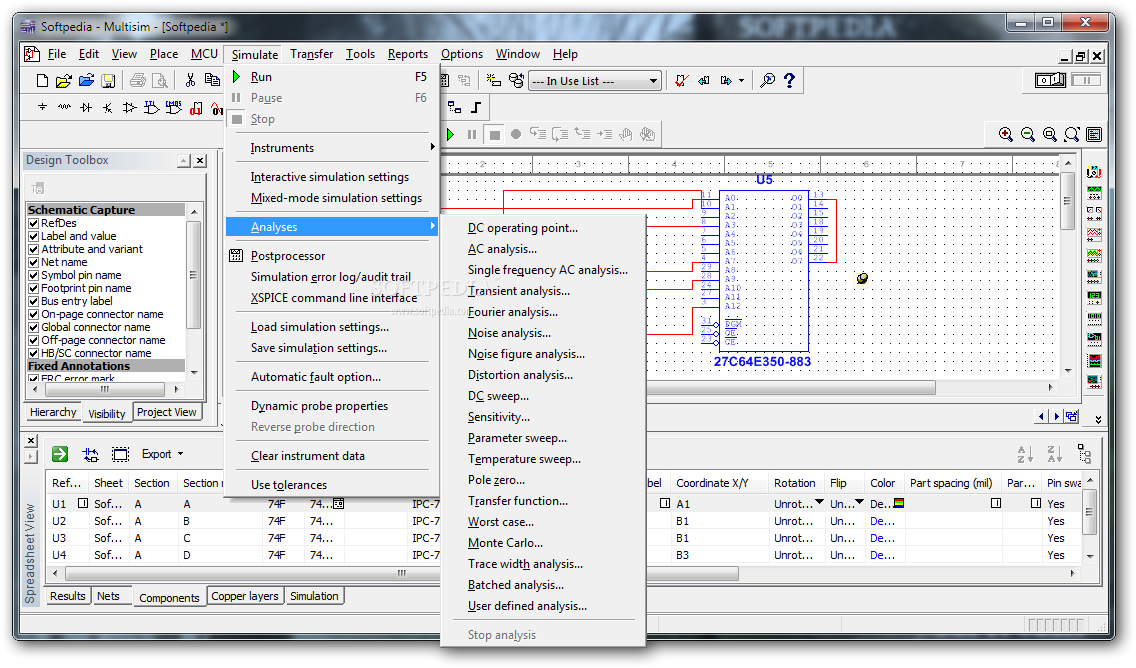Image resolution: width=1136 pixels, height=668 pixels.
Task: Select the CMOS component group icon
Action: pos(174,108)
